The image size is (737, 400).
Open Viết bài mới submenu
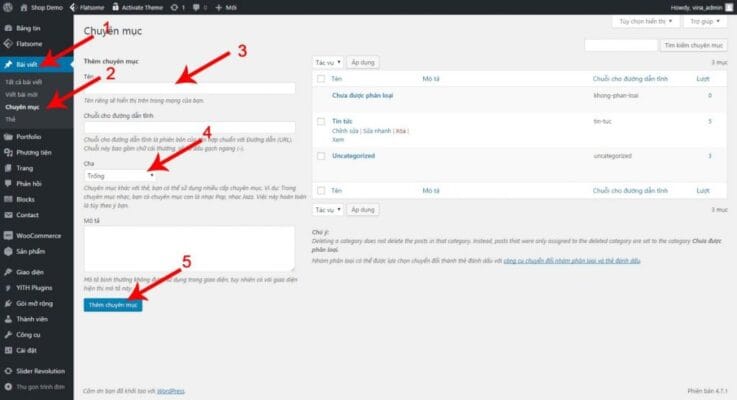pos(22,94)
